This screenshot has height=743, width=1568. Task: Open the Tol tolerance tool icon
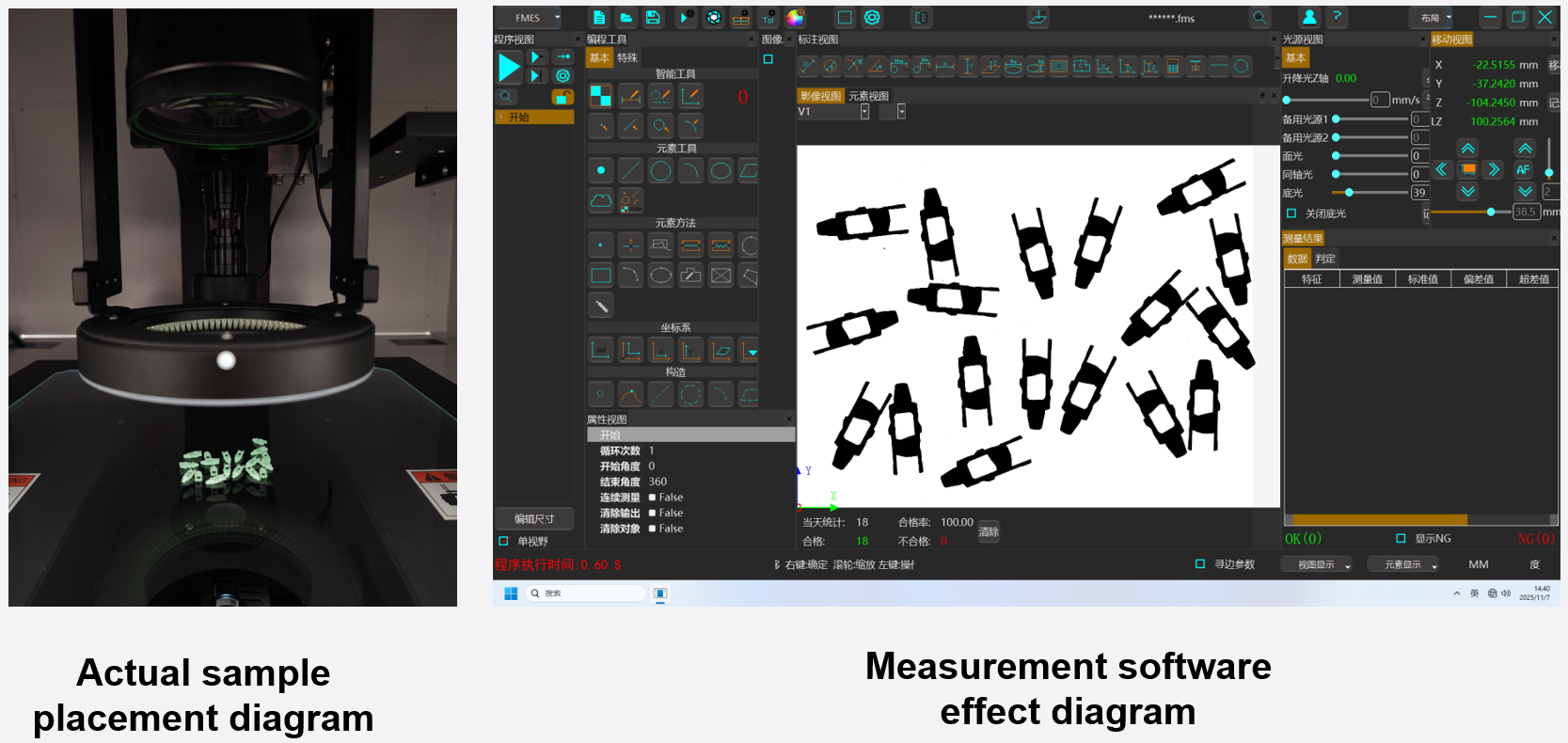(768, 18)
